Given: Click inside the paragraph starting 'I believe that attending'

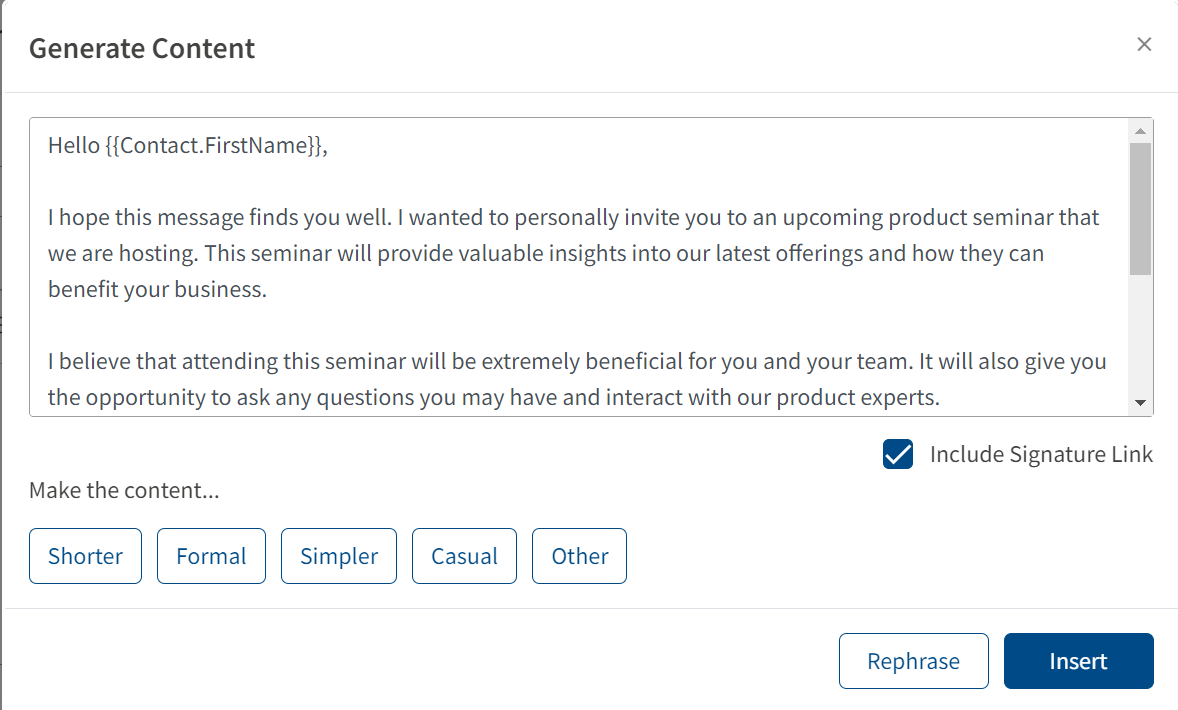Looking at the screenshot, I should (x=577, y=379).
